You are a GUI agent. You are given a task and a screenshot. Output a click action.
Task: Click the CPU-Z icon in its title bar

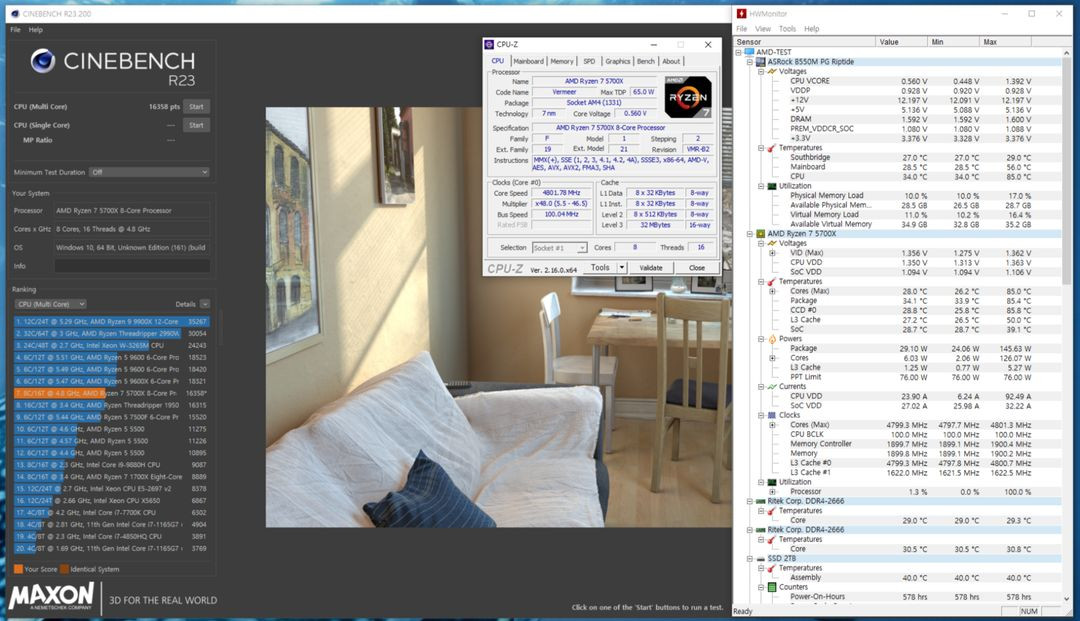point(488,44)
